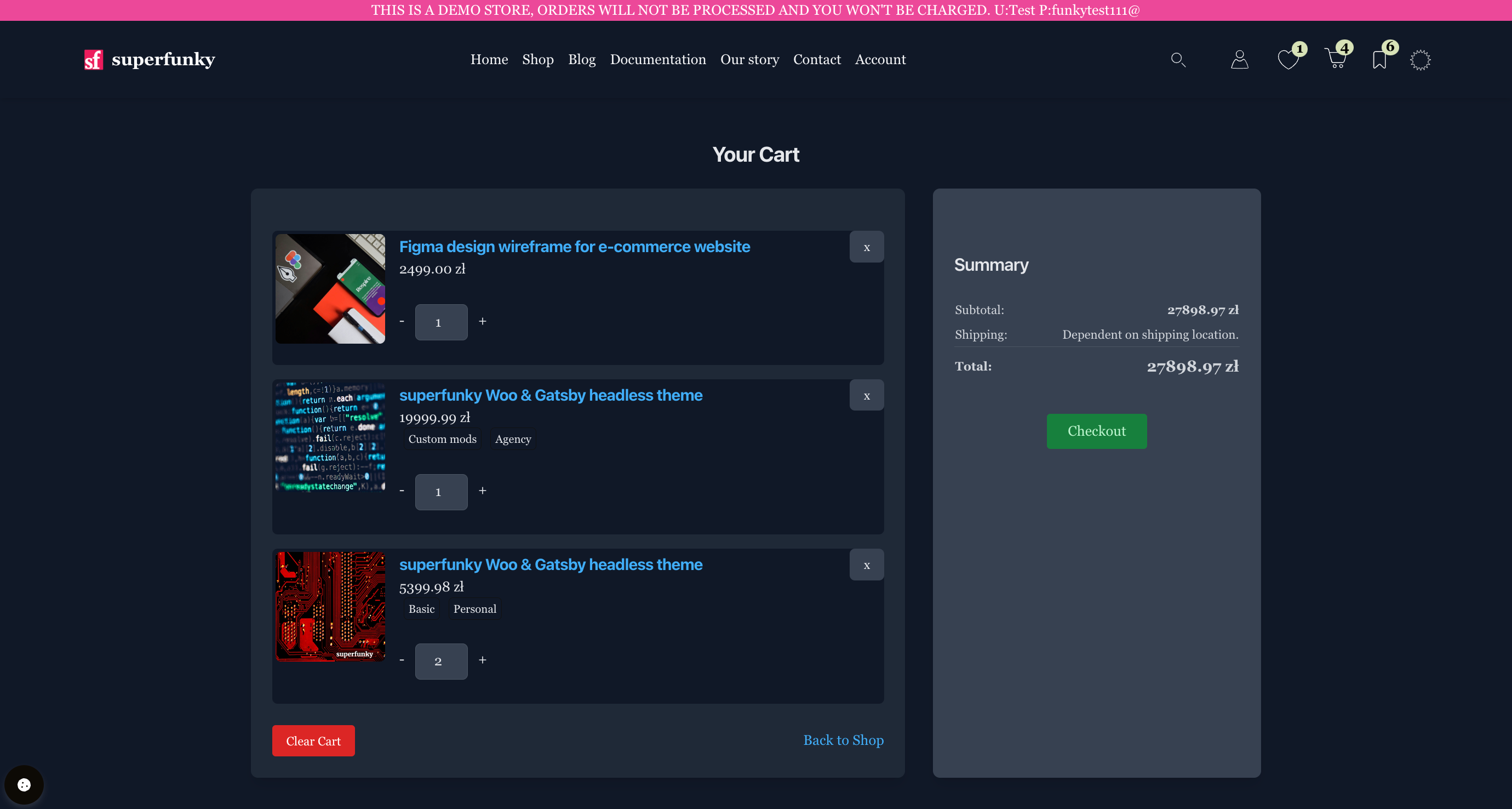
Task: Follow the Back to Shop link
Action: click(843, 740)
